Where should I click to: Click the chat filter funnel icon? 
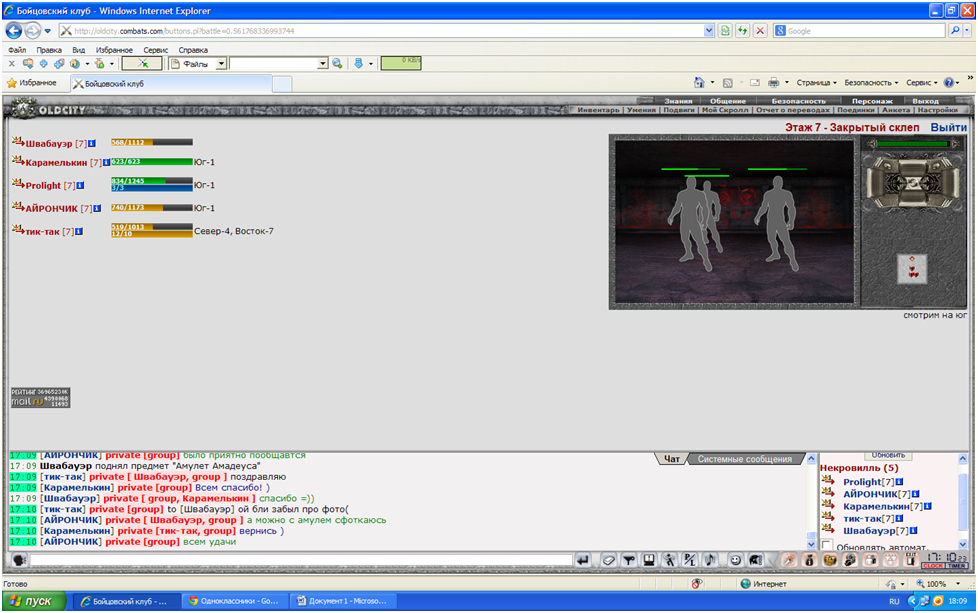click(x=629, y=560)
